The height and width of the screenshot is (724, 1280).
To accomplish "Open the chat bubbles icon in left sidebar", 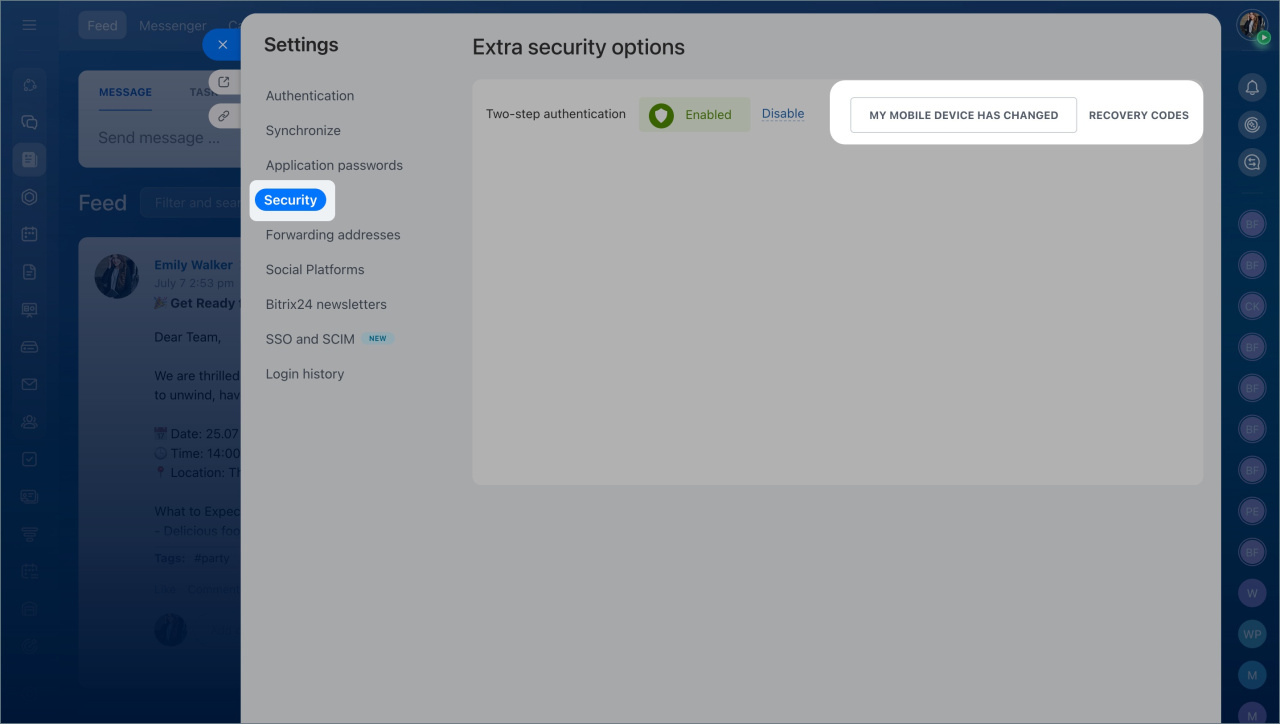I will point(29,122).
